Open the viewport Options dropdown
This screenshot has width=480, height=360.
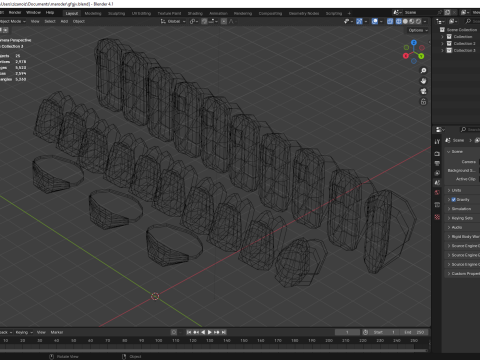pos(418,30)
